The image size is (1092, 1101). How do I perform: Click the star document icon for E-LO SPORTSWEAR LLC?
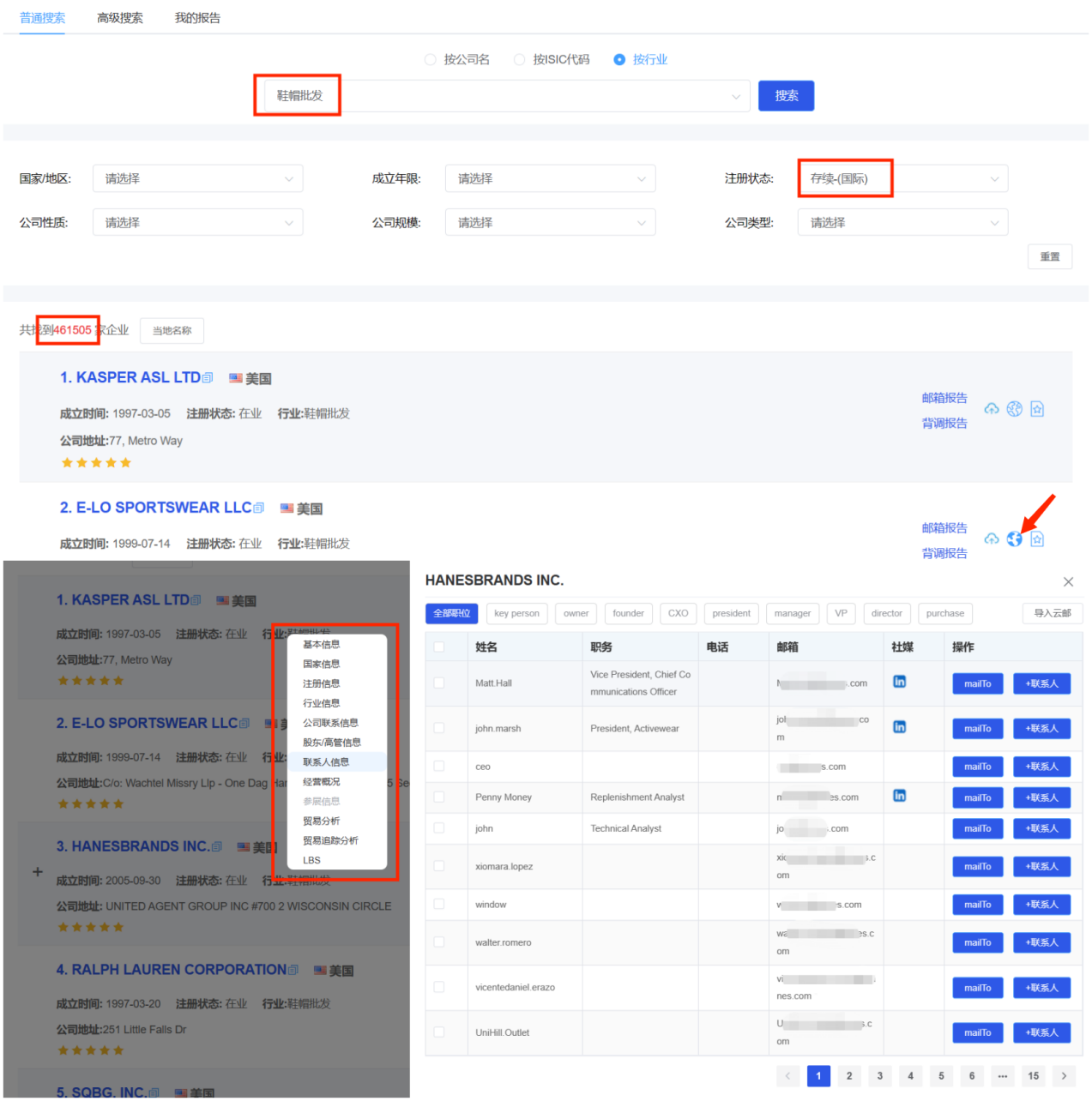[1037, 539]
